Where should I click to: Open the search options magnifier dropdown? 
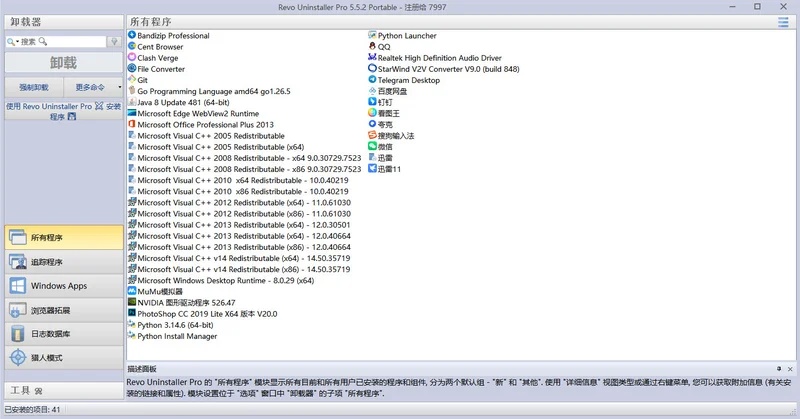pyautogui.click(x=13, y=42)
